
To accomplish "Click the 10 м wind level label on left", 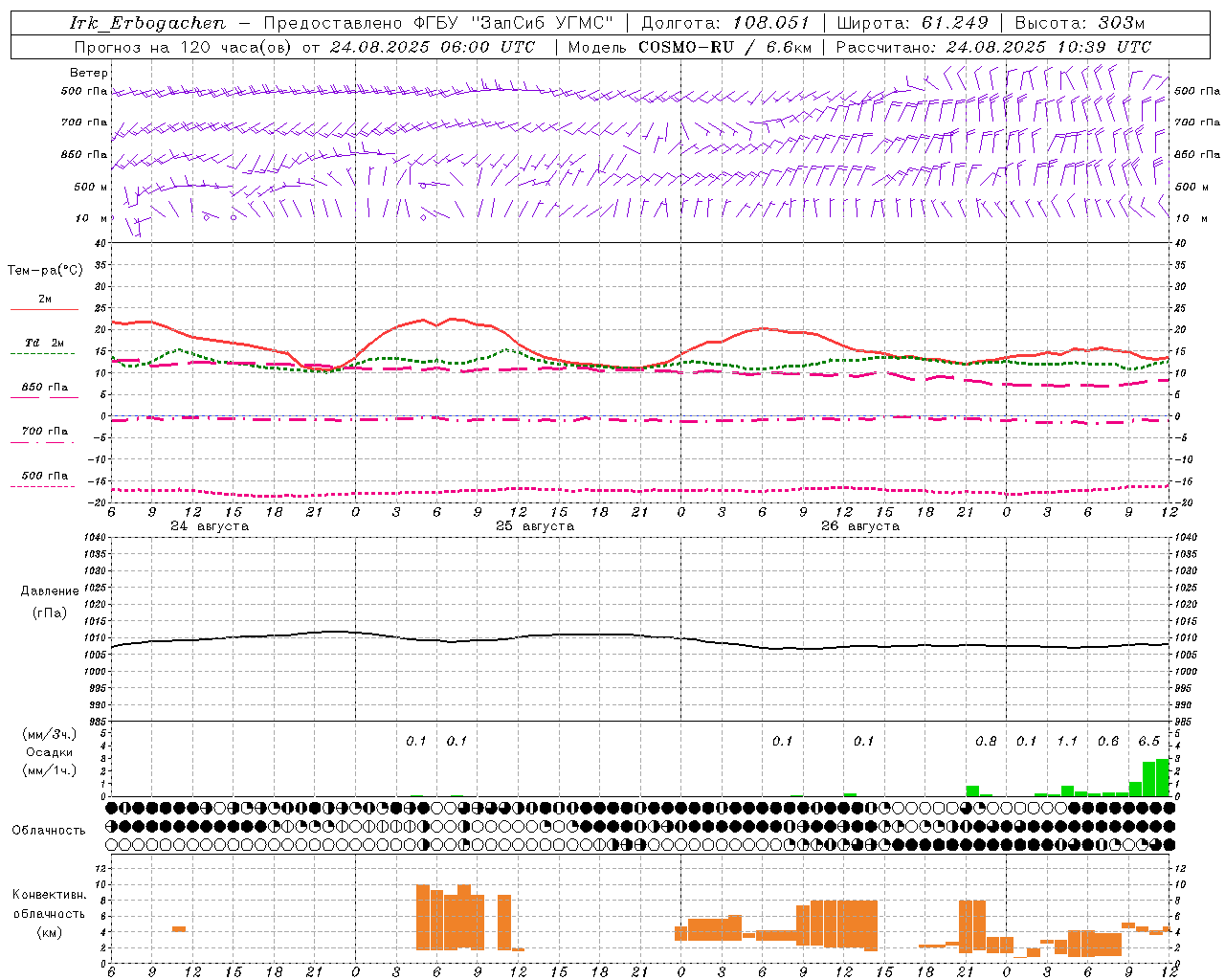I will point(91,218).
